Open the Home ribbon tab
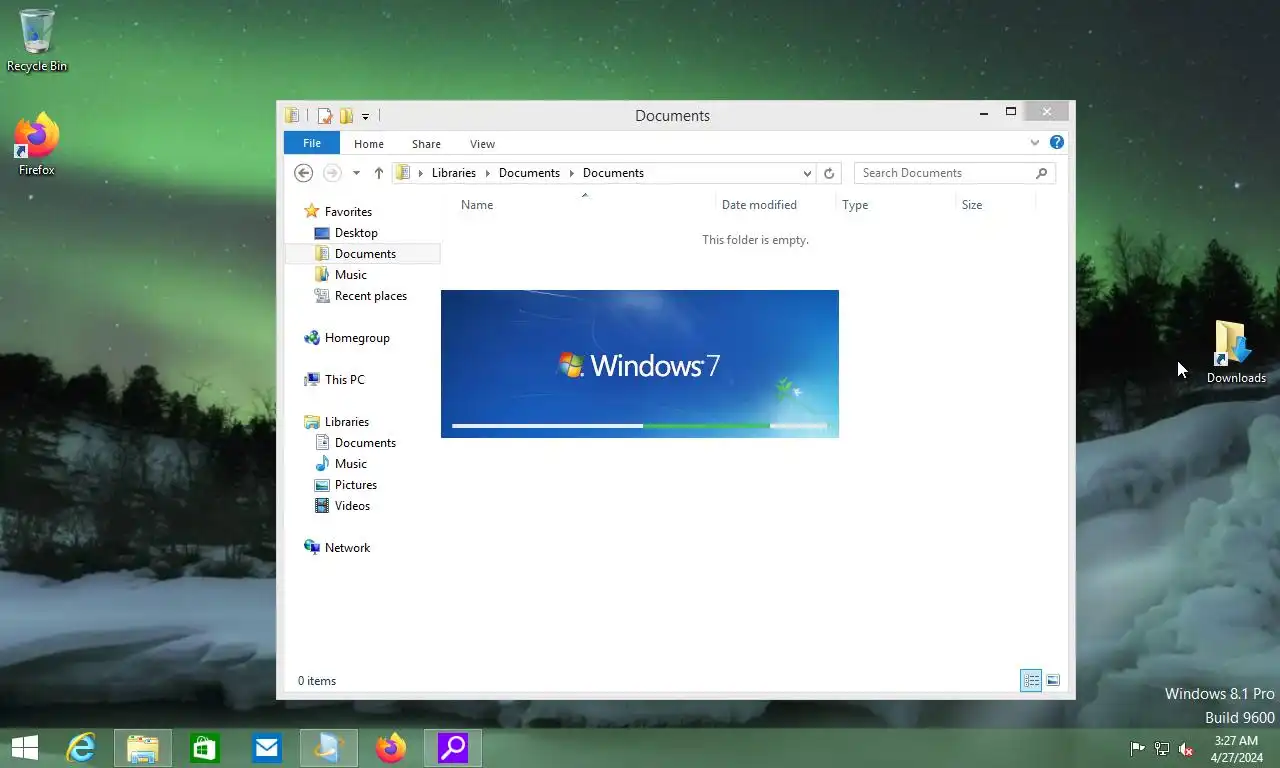Image resolution: width=1280 pixels, height=768 pixels. (x=369, y=144)
